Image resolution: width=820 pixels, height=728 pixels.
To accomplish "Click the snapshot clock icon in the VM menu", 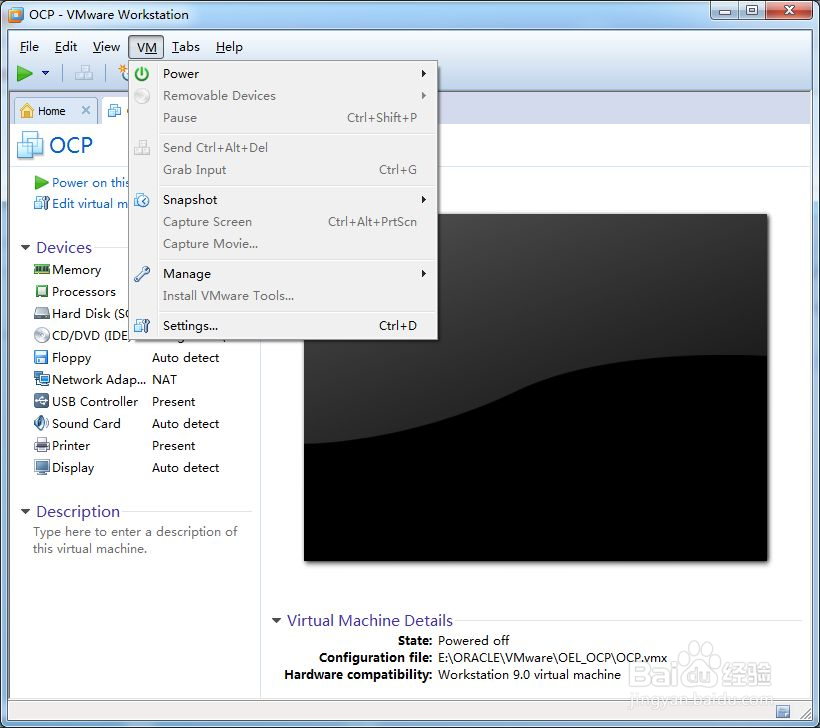I will pos(142,200).
